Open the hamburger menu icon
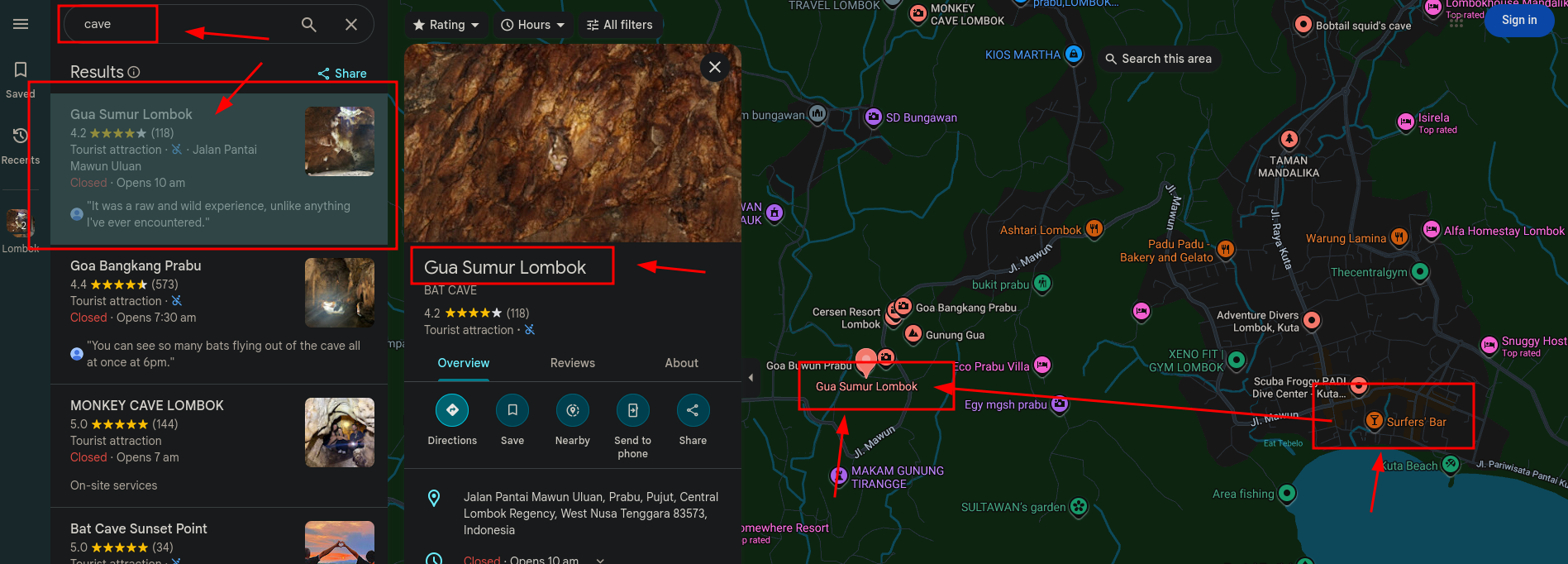The height and width of the screenshot is (564, 1568). [21, 24]
